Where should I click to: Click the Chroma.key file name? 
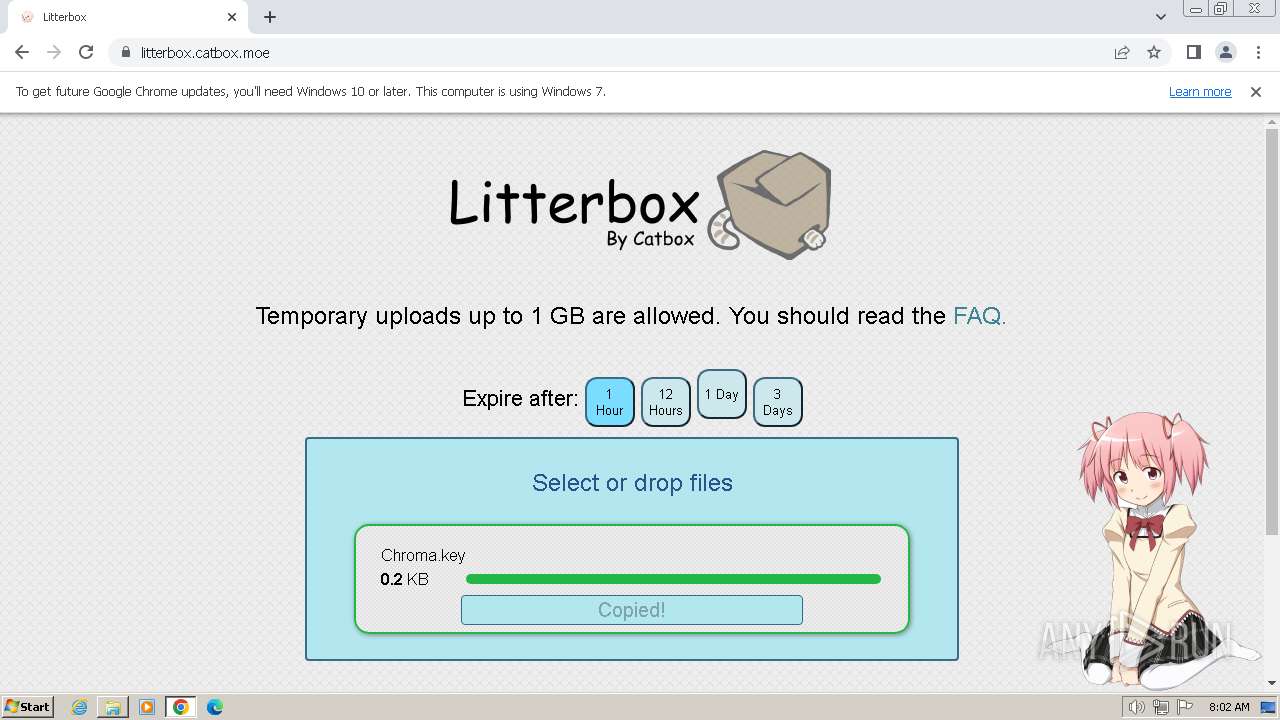pos(423,555)
